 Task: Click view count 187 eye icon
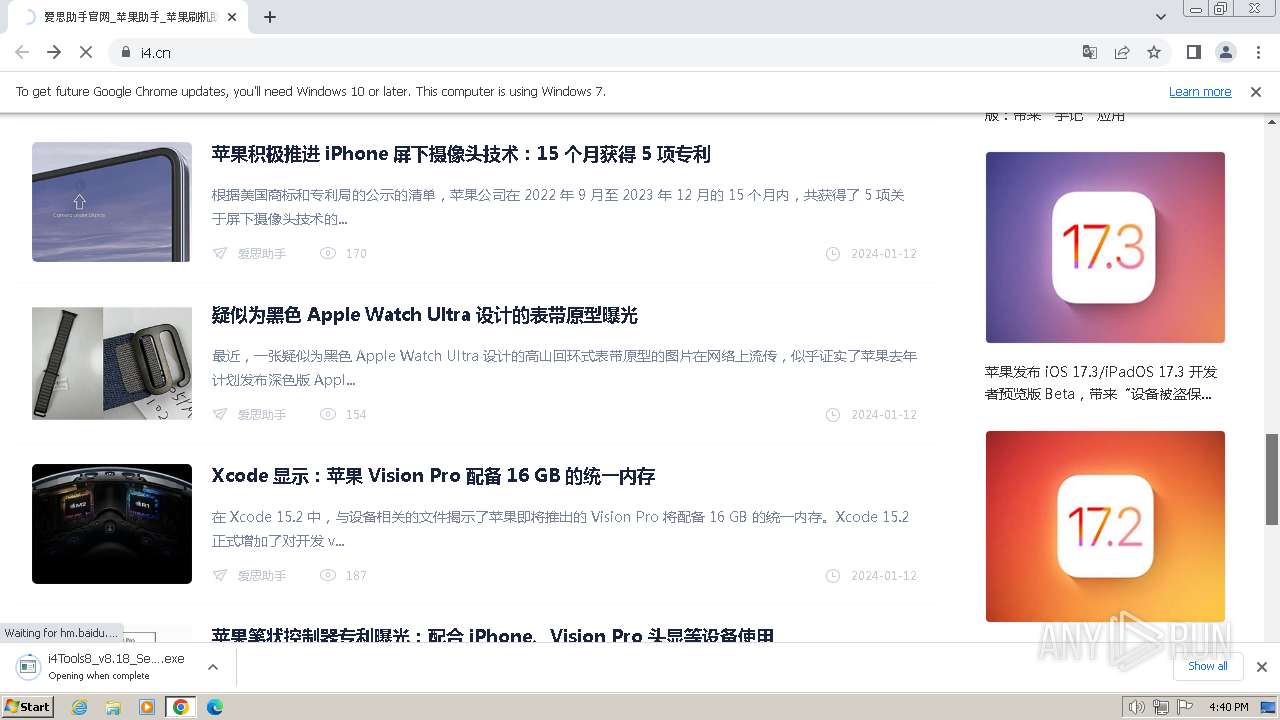[x=328, y=576]
